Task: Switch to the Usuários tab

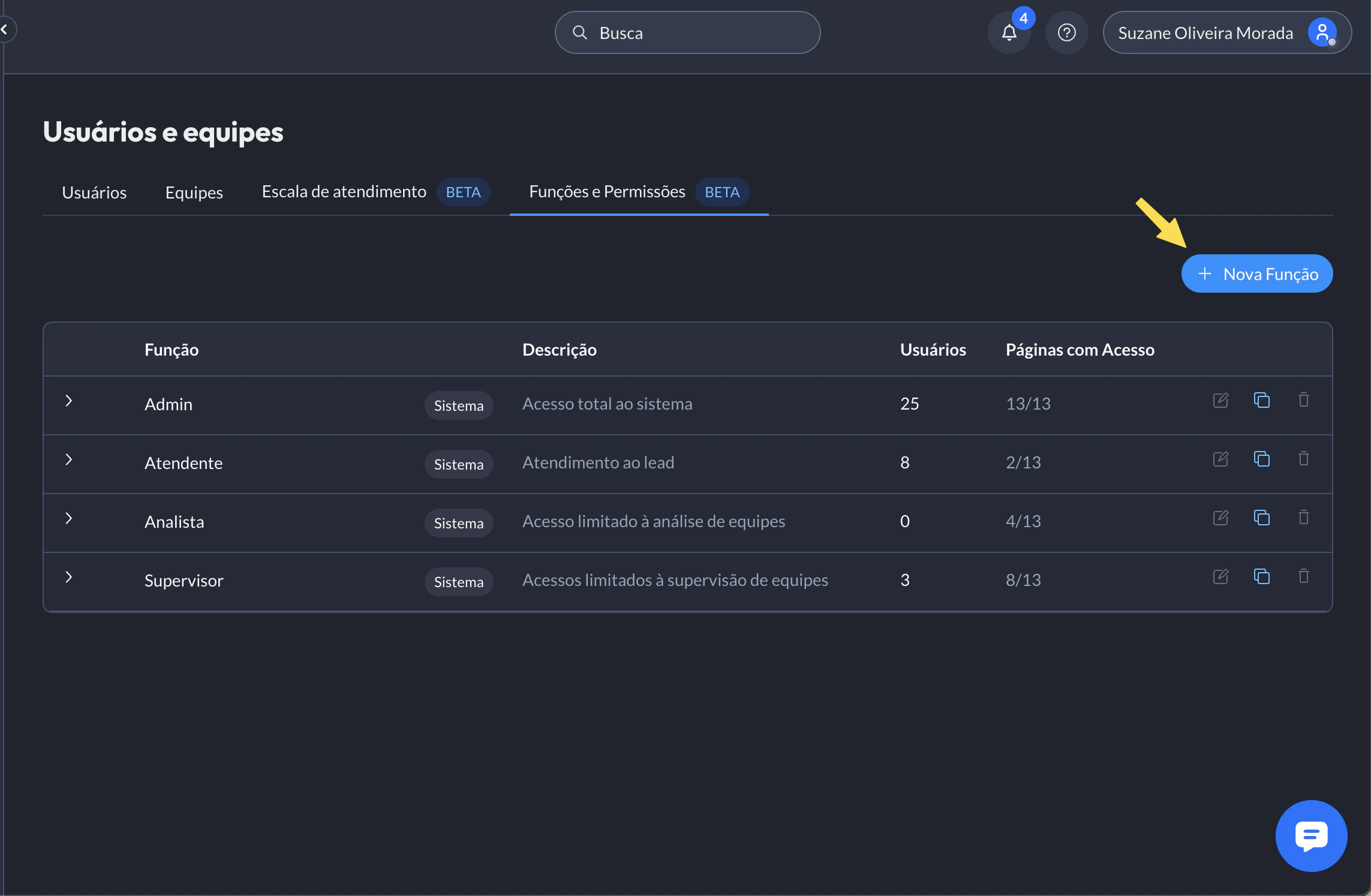Action: (x=94, y=193)
